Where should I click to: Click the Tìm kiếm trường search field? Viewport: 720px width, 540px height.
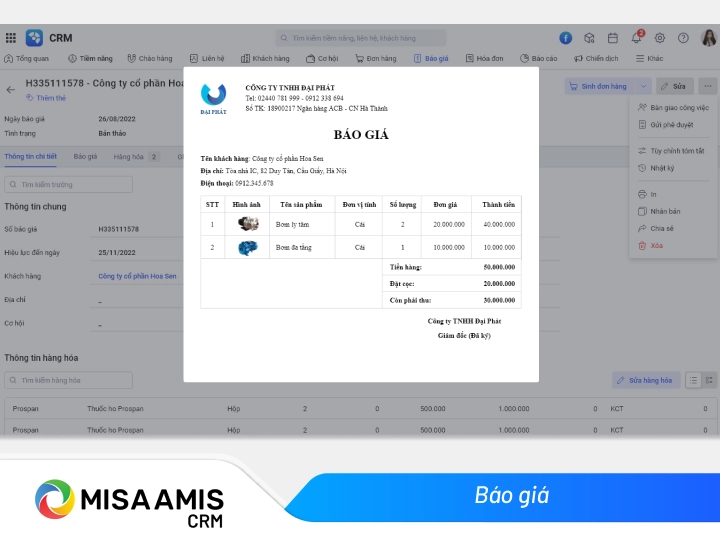[68, 185]
